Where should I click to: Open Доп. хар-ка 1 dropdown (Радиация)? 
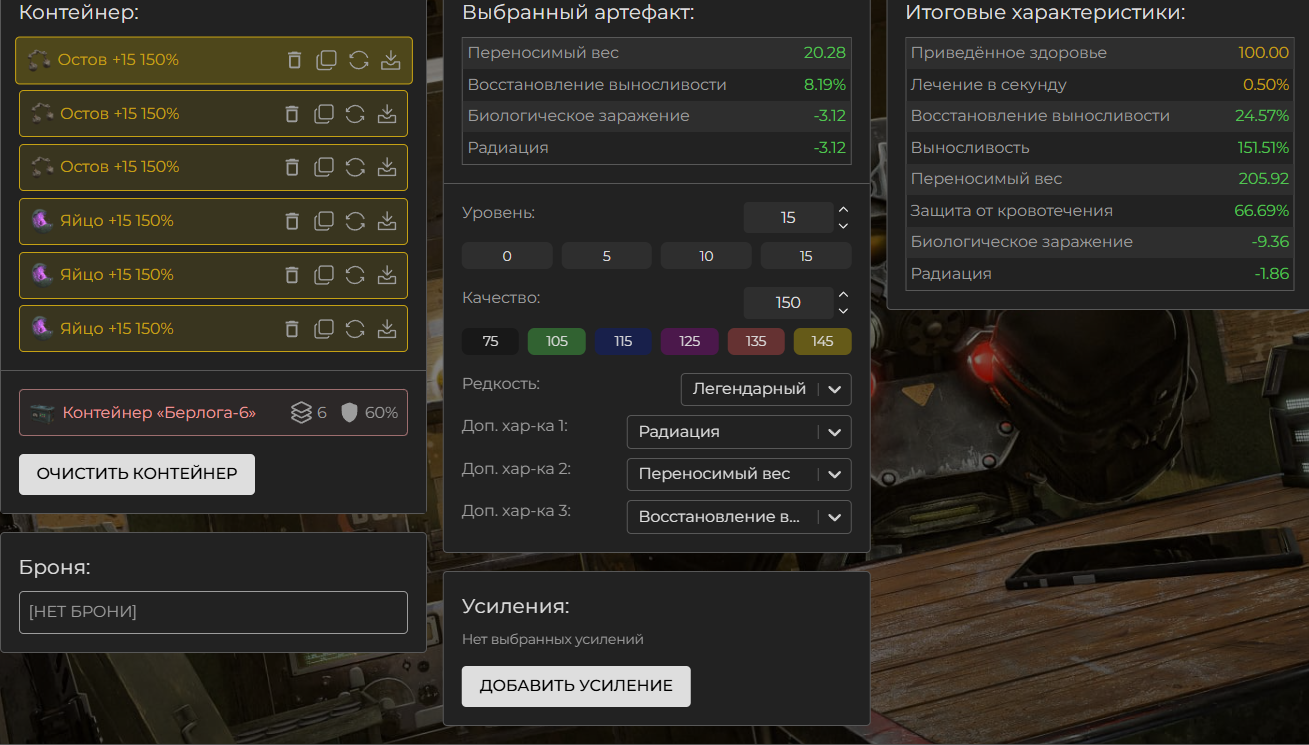point(739,432)
